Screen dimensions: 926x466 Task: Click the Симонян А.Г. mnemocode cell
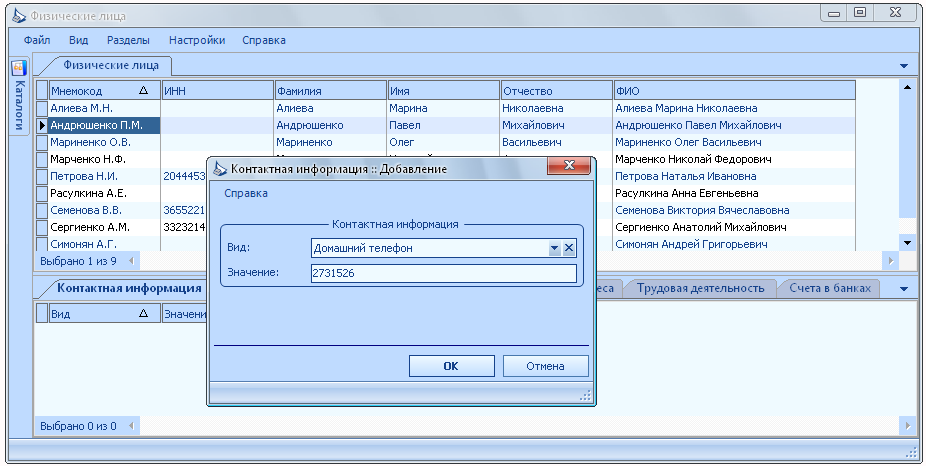105,244
